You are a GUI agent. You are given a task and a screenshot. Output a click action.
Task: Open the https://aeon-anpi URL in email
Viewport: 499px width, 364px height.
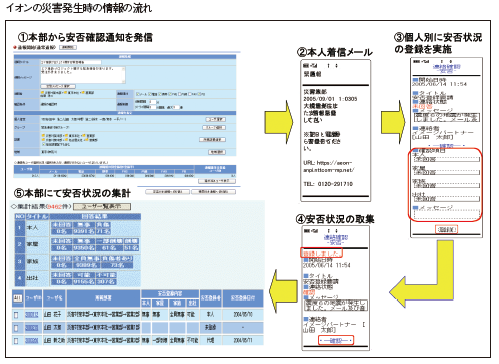[x=329, y=166]
